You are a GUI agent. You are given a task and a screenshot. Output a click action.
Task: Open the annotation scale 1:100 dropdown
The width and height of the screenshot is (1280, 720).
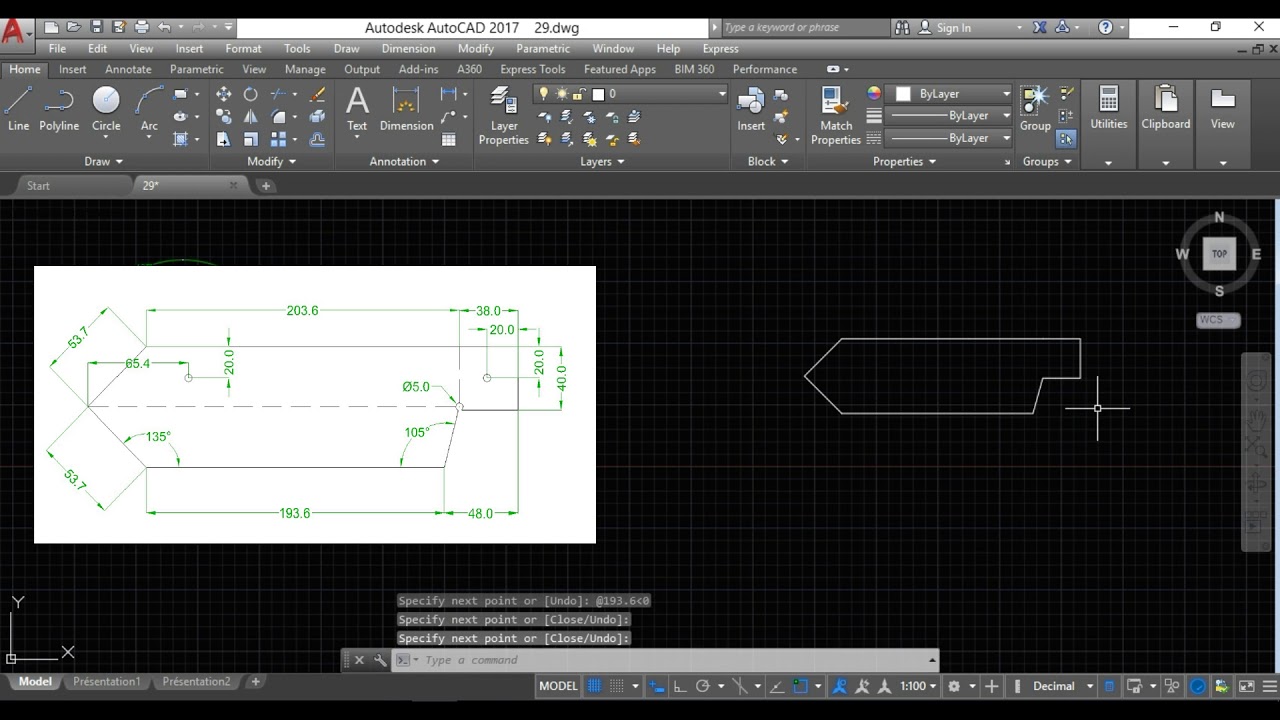click(918, 686)
